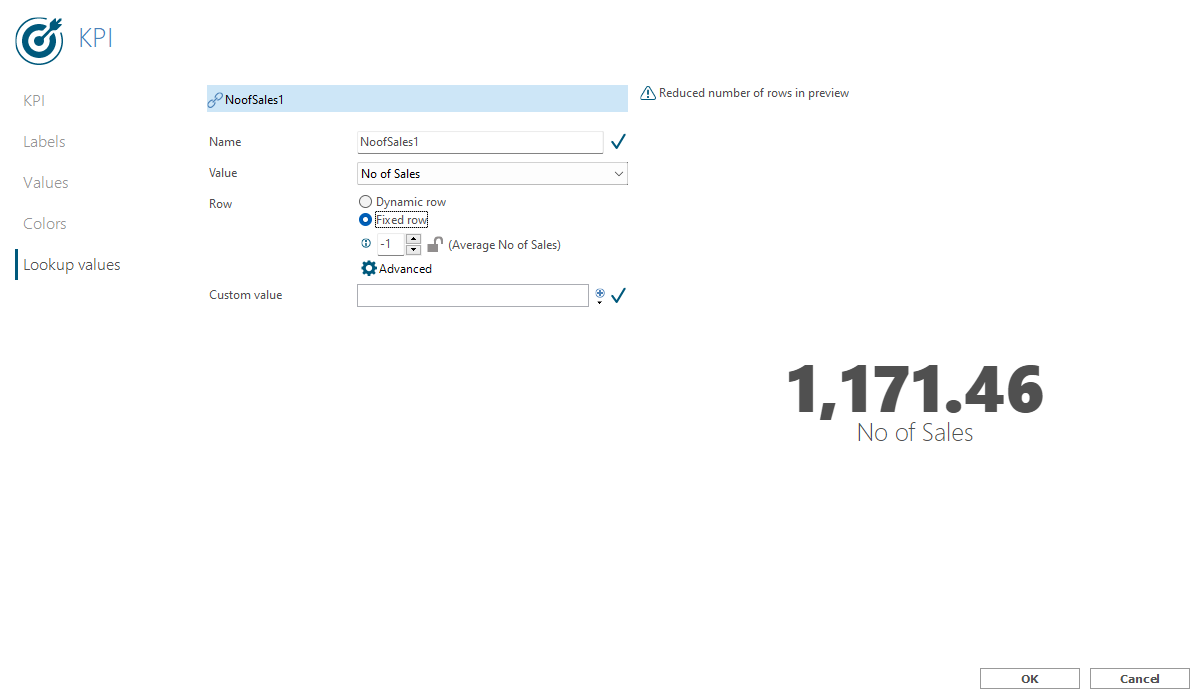Image resolution: width=1200 pixels, height=700 pixels.
Task: Click the KPI target logo icon
Action: point(40,40)
